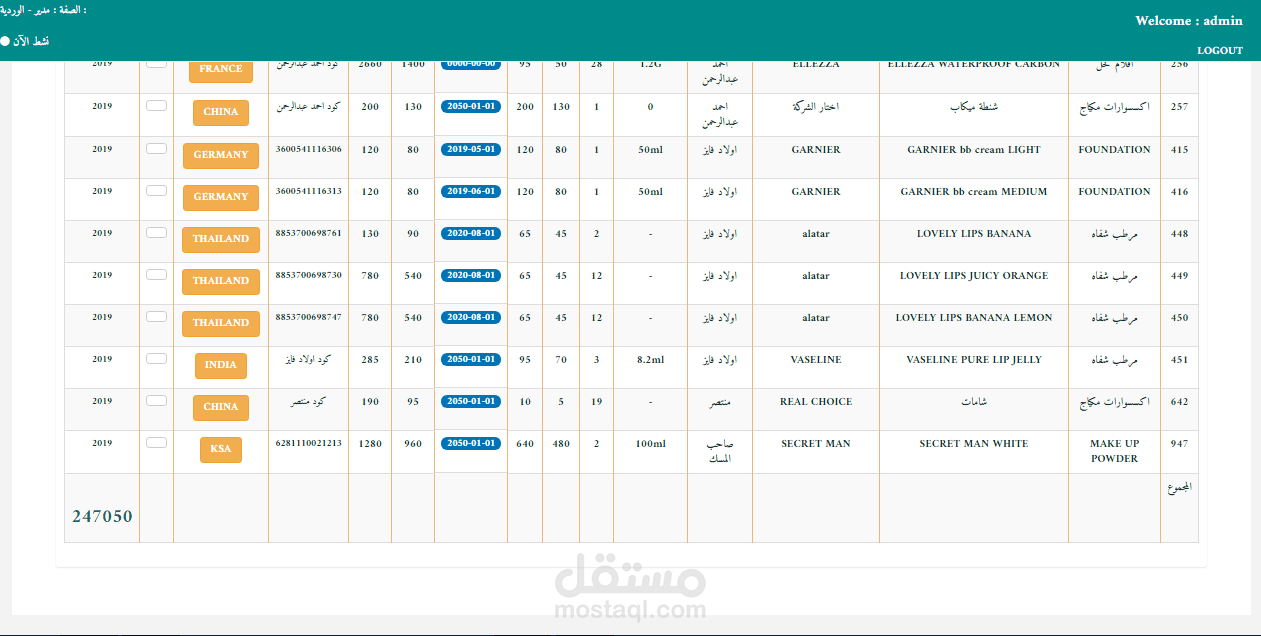Tick checkbox in GARNIER bb cream LIGHT row

point(156,148)
